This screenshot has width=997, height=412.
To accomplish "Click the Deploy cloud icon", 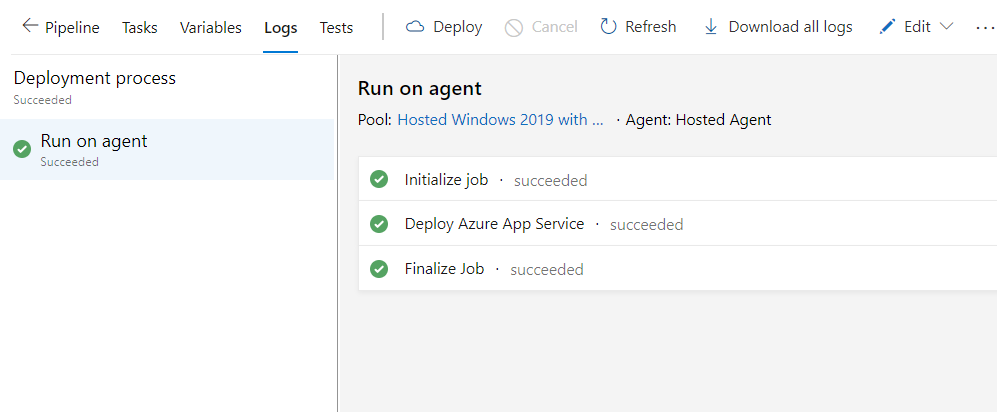I will 415,27.
